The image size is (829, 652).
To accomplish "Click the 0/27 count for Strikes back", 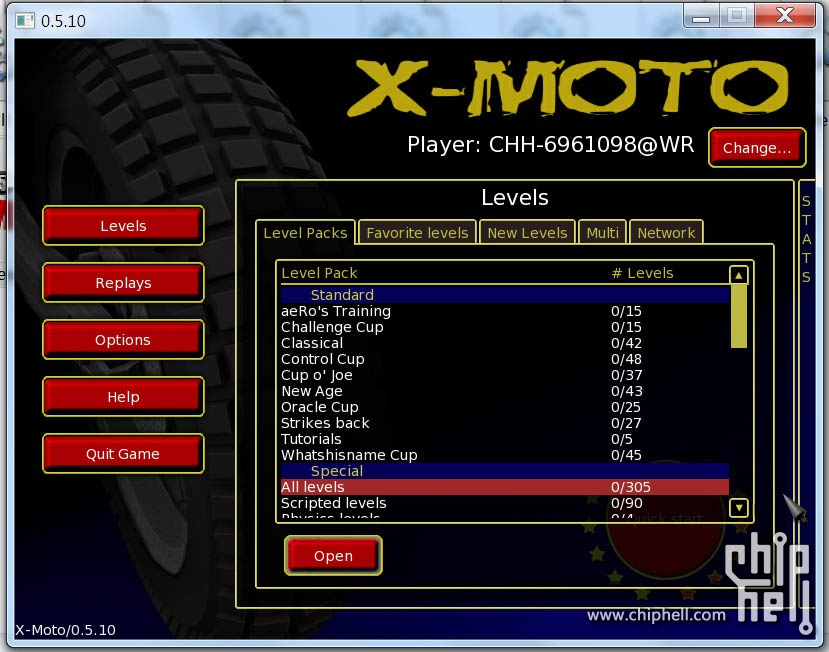I will point(626,423).
